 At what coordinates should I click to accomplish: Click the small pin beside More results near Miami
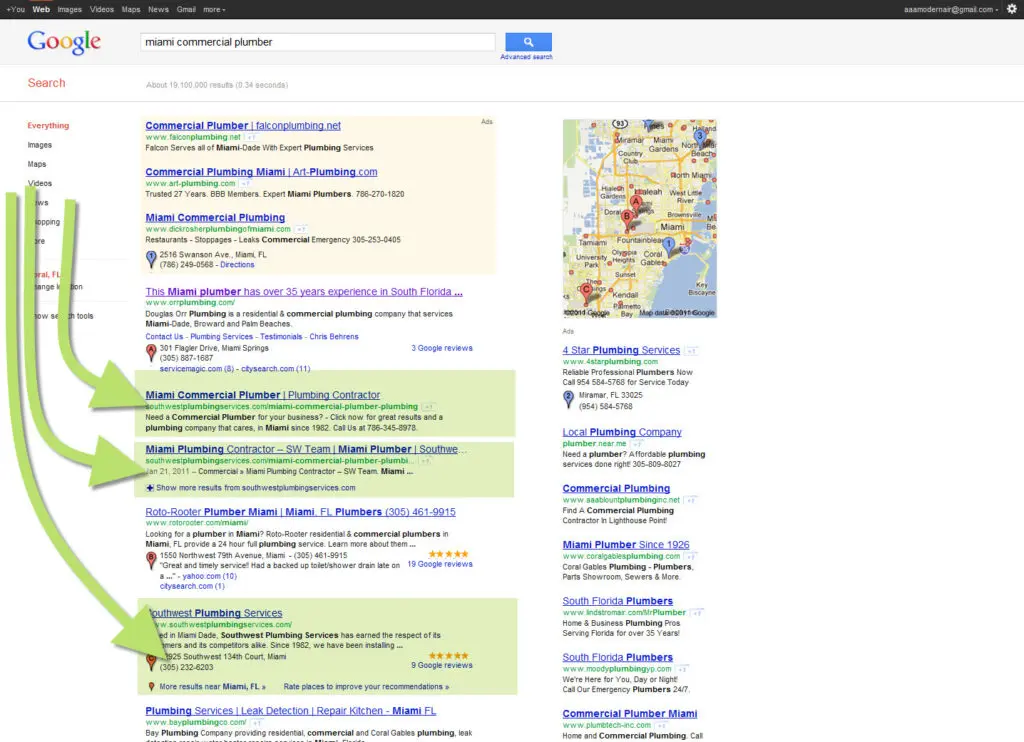pos(152,686)
